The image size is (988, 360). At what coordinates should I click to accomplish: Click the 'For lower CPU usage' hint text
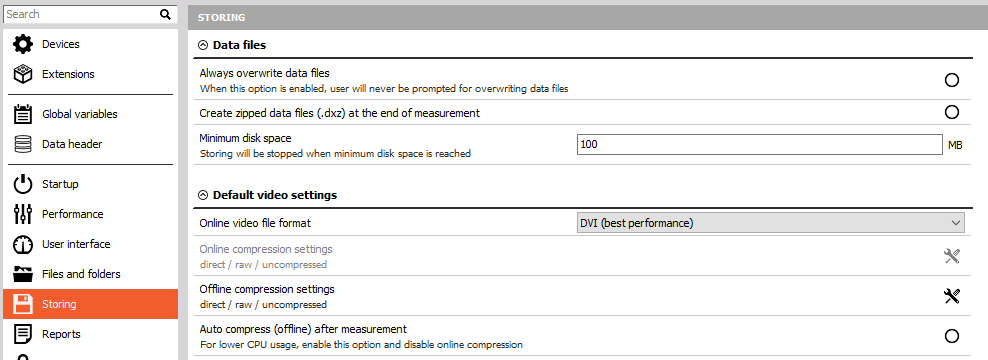[361, 345]
